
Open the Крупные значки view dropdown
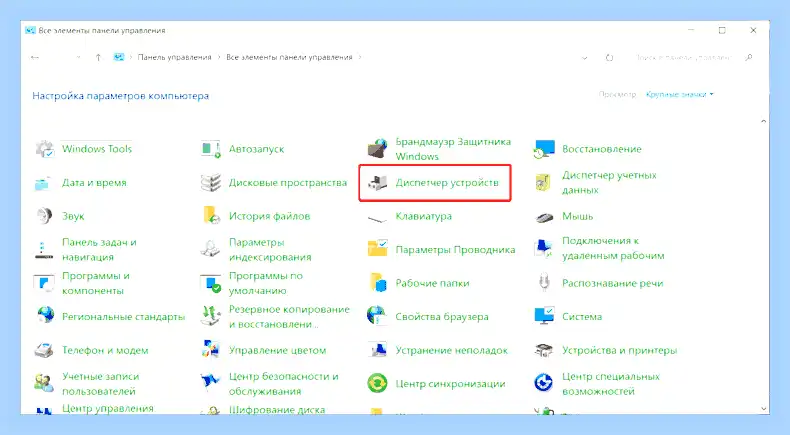tap(680, 94)
